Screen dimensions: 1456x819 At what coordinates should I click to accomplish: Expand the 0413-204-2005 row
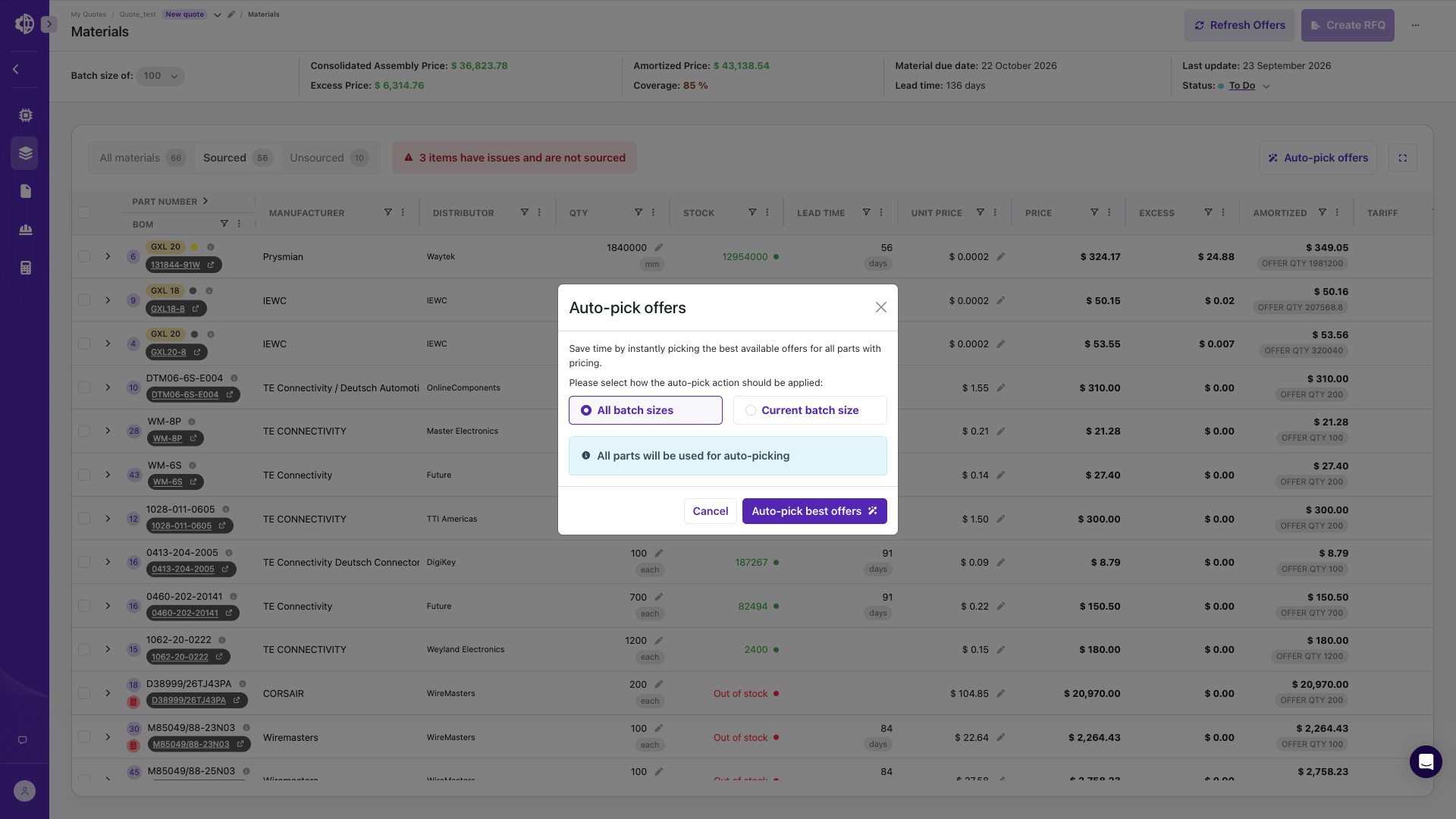108,562
